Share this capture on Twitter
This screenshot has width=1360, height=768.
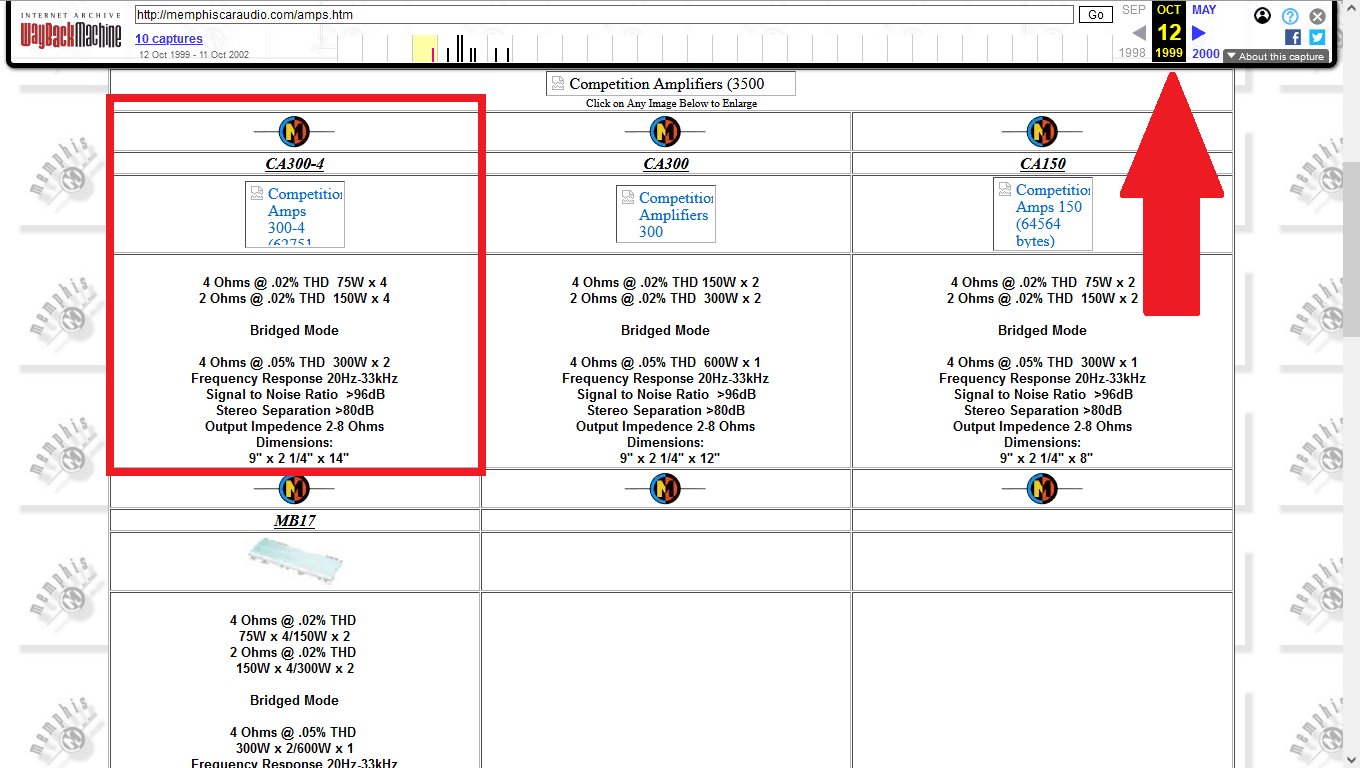pos(1317,37)
